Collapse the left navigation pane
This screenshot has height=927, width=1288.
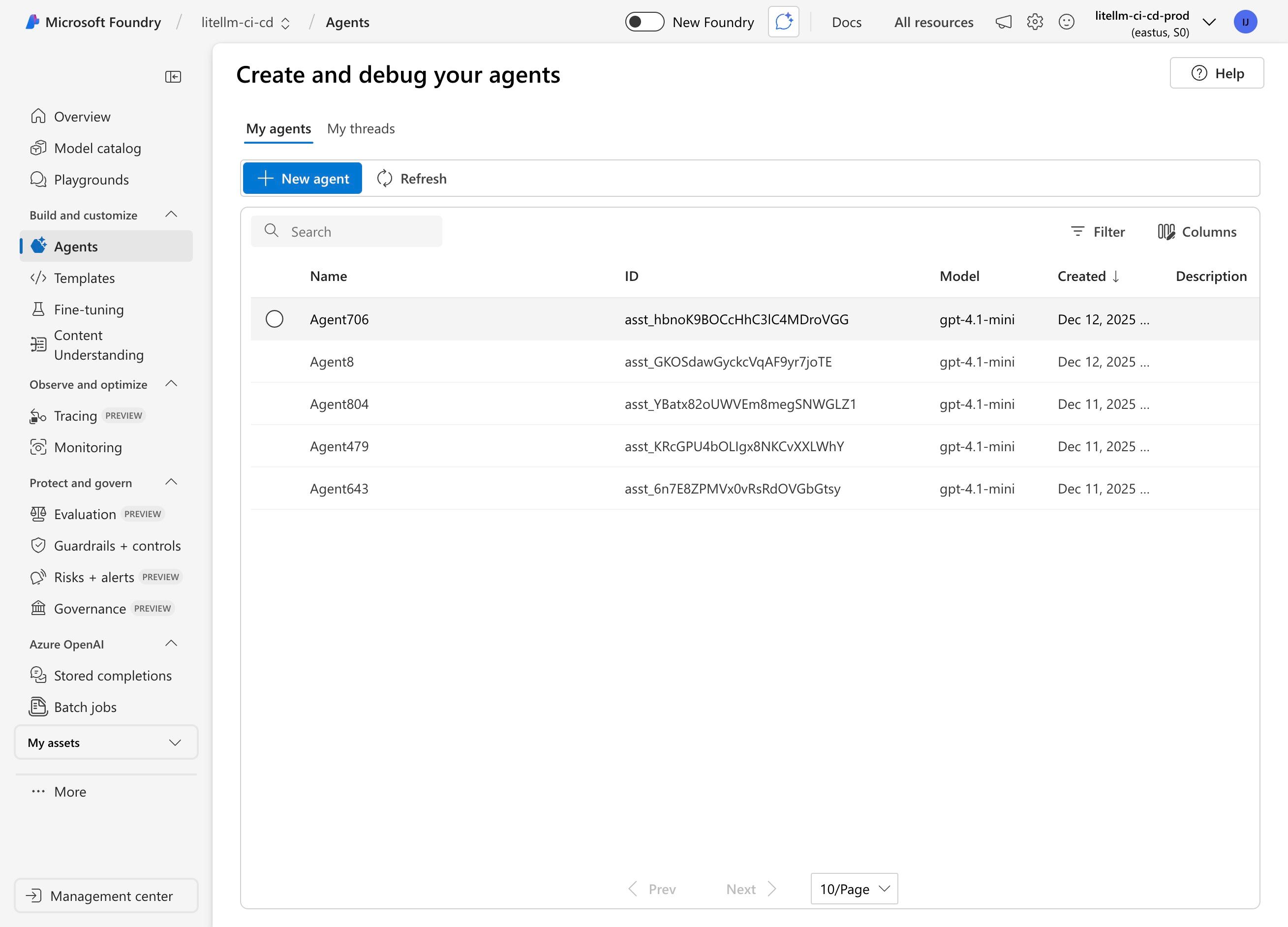(173, 76)
